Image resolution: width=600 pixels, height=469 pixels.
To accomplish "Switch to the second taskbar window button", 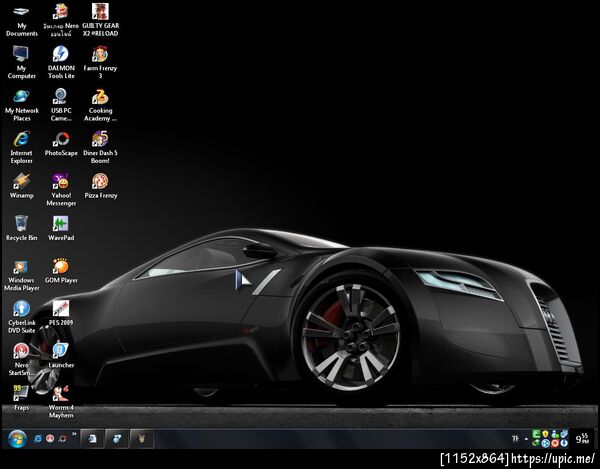I will [117, 438].
